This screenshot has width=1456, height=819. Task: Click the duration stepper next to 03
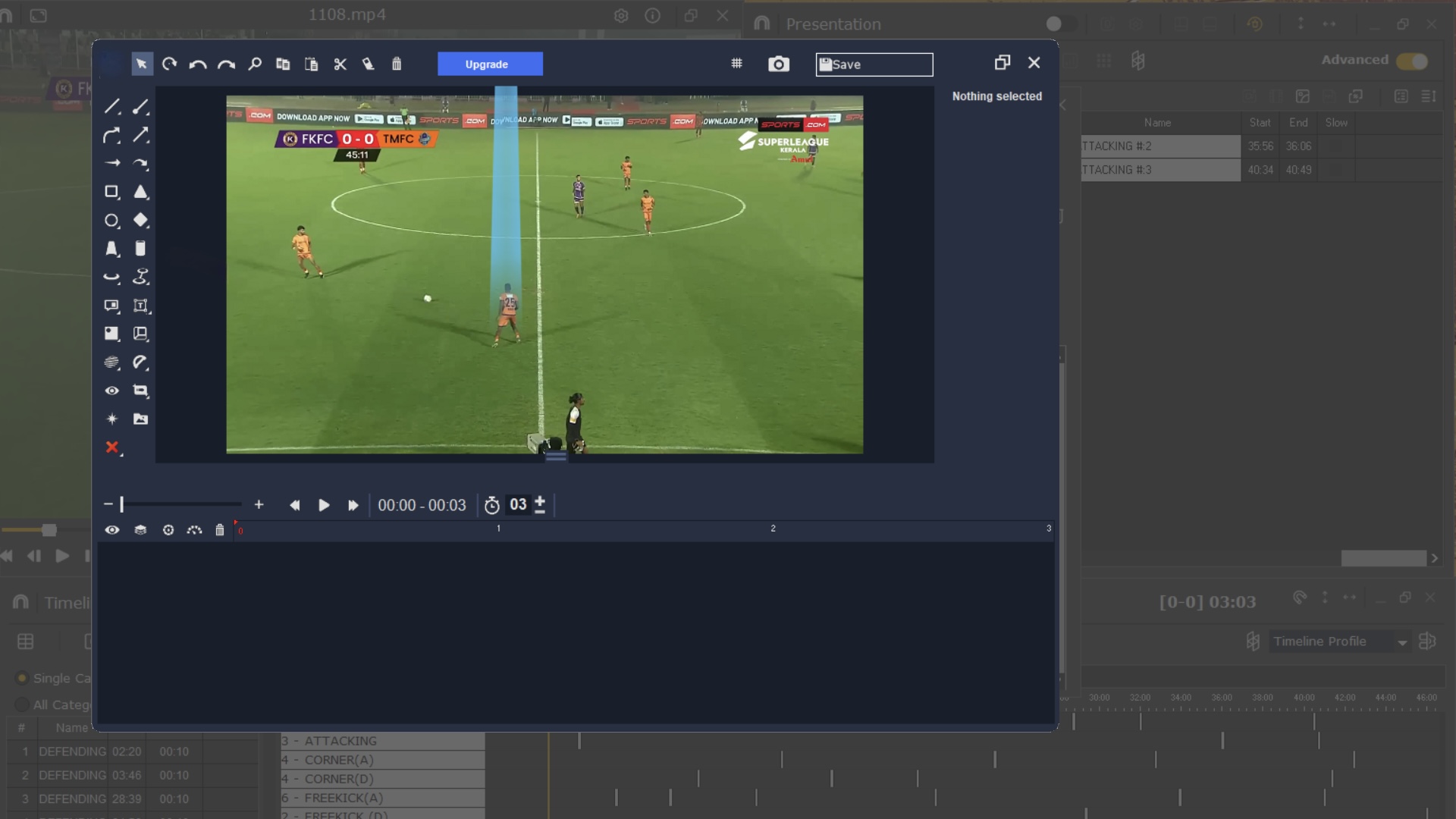pos(540,505)
